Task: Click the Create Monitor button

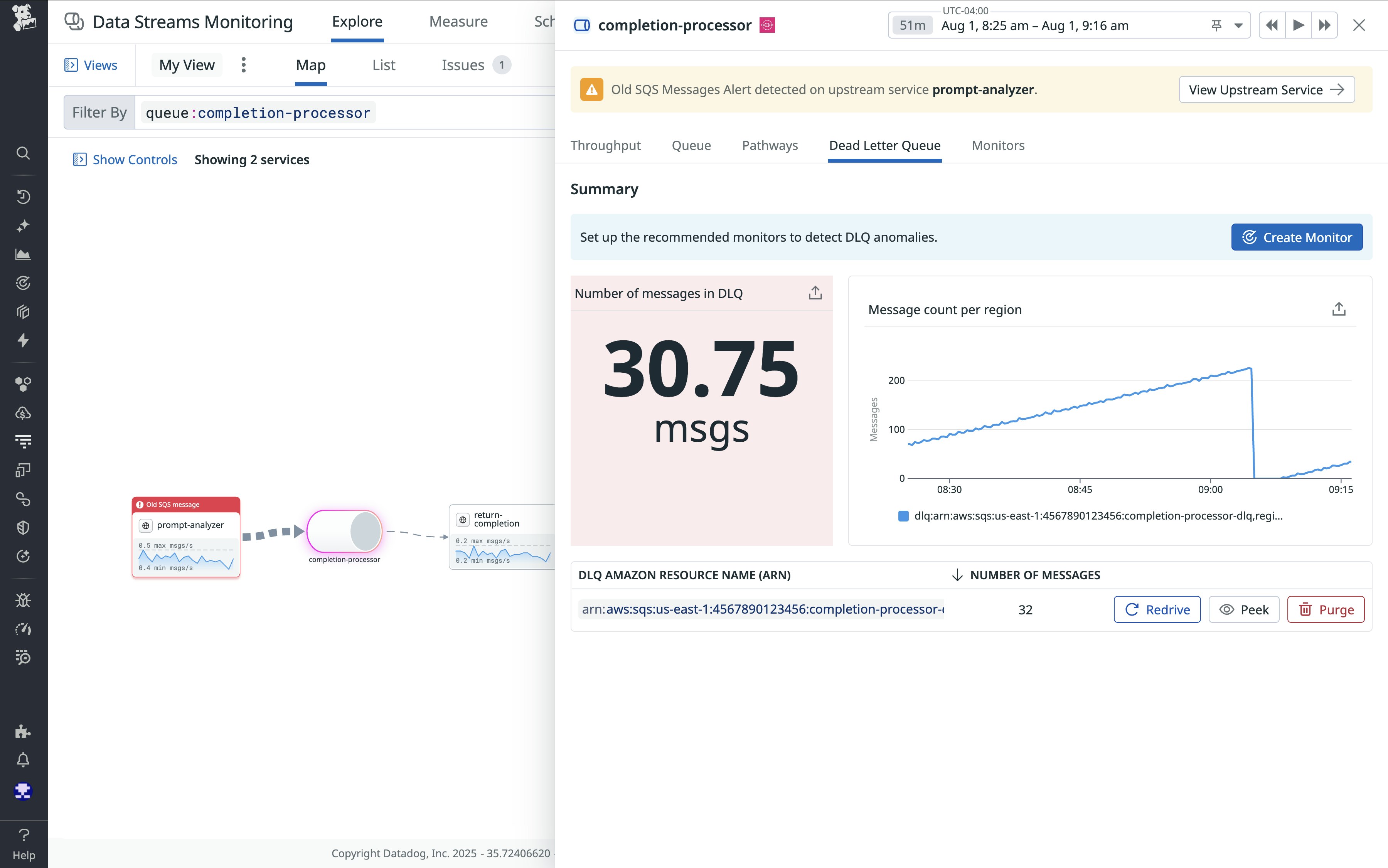Action: tap(1296, 237)
